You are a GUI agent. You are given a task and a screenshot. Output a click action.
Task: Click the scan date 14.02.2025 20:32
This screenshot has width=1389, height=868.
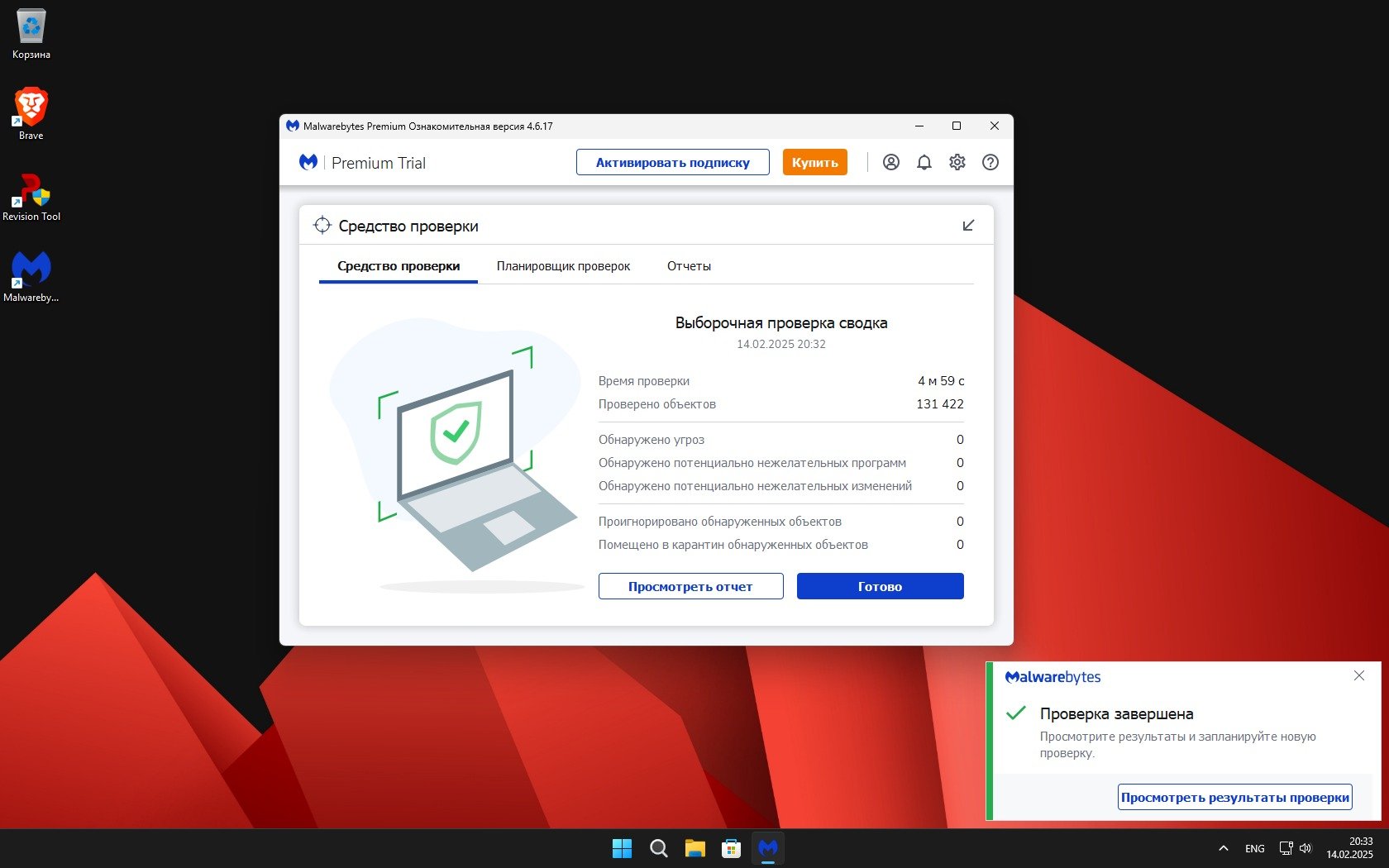781,344
